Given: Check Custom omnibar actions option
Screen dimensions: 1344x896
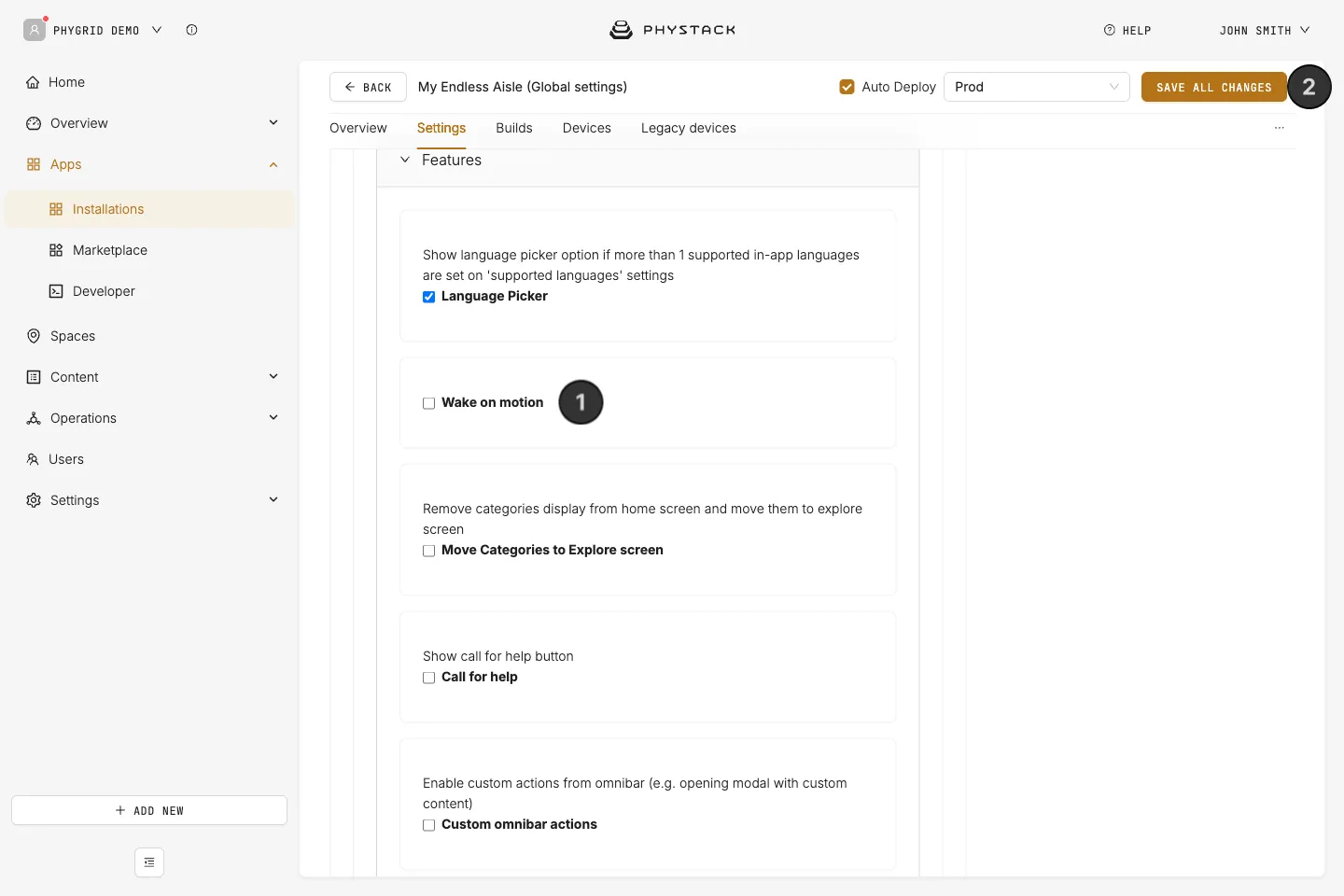Looking at the screenshot, I should click(x=428, y=825).
